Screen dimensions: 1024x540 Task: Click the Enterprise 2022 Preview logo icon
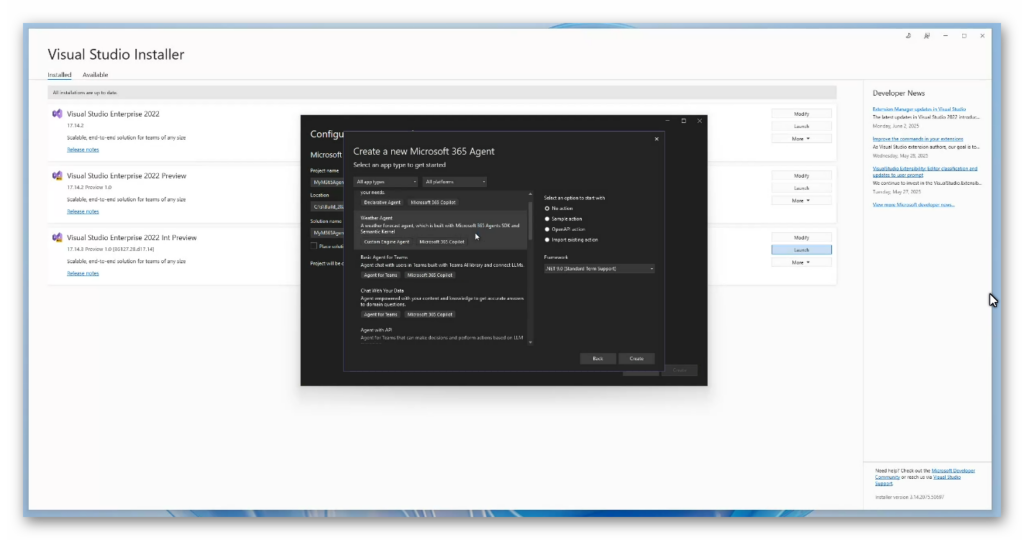pos(57,176)
